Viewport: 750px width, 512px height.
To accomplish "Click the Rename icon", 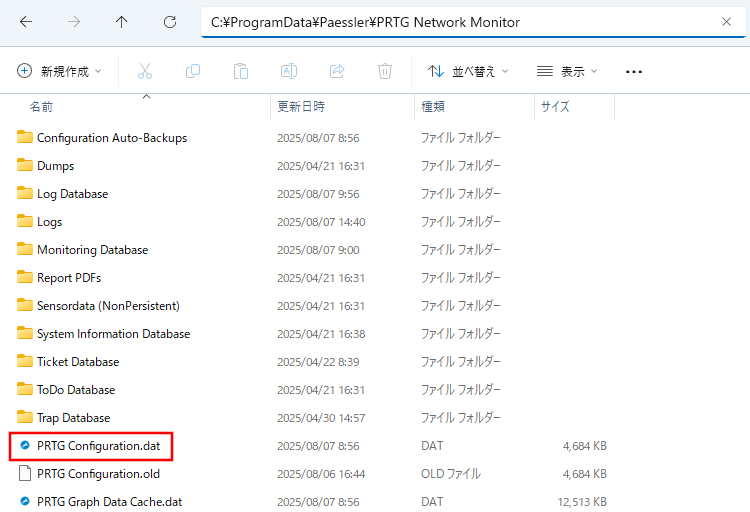I will click(x=289, y=71).
